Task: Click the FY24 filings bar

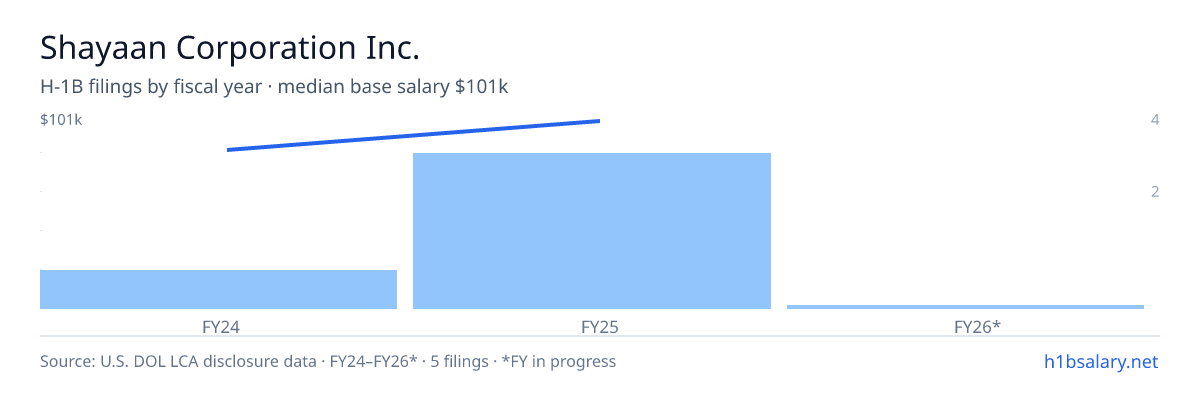Action: (x=218, y=289)
